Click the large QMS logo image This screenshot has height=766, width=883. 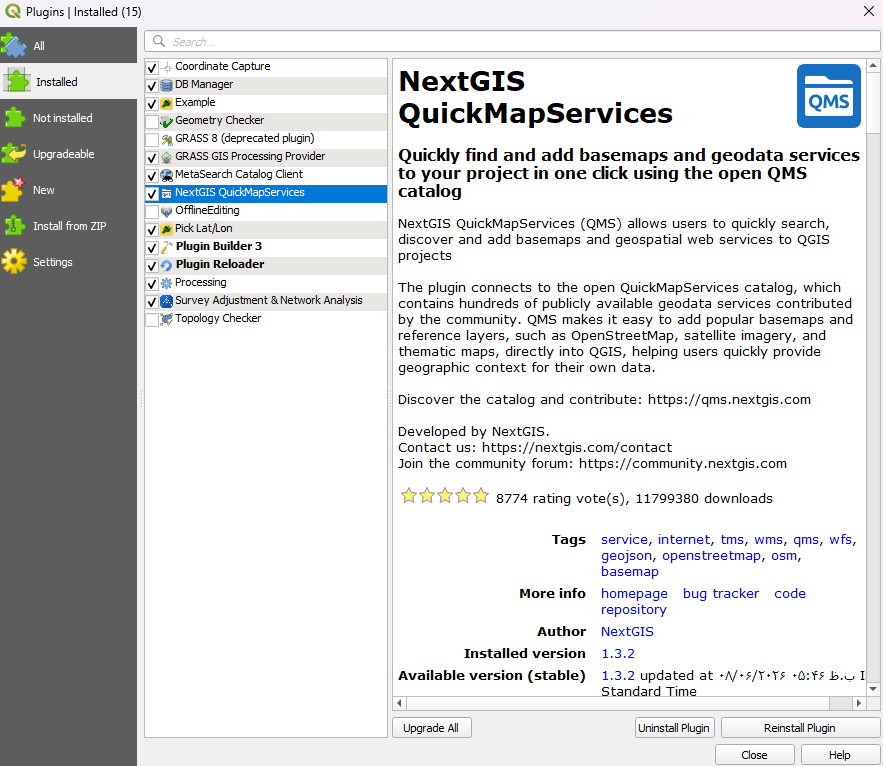(x=828, y=96)
